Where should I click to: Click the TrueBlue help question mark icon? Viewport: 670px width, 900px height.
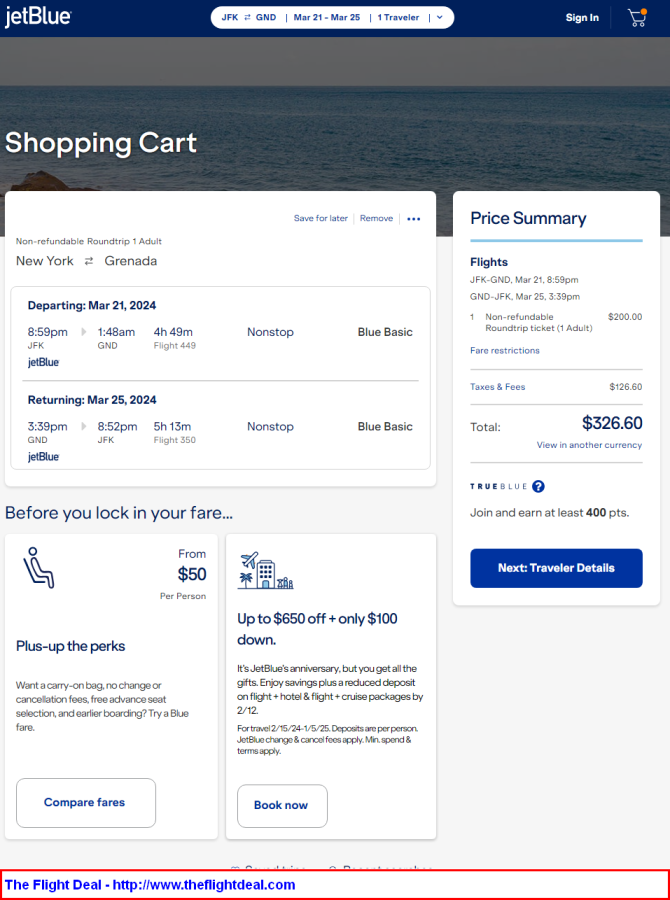pyautogui.click(x=538, y=487)
